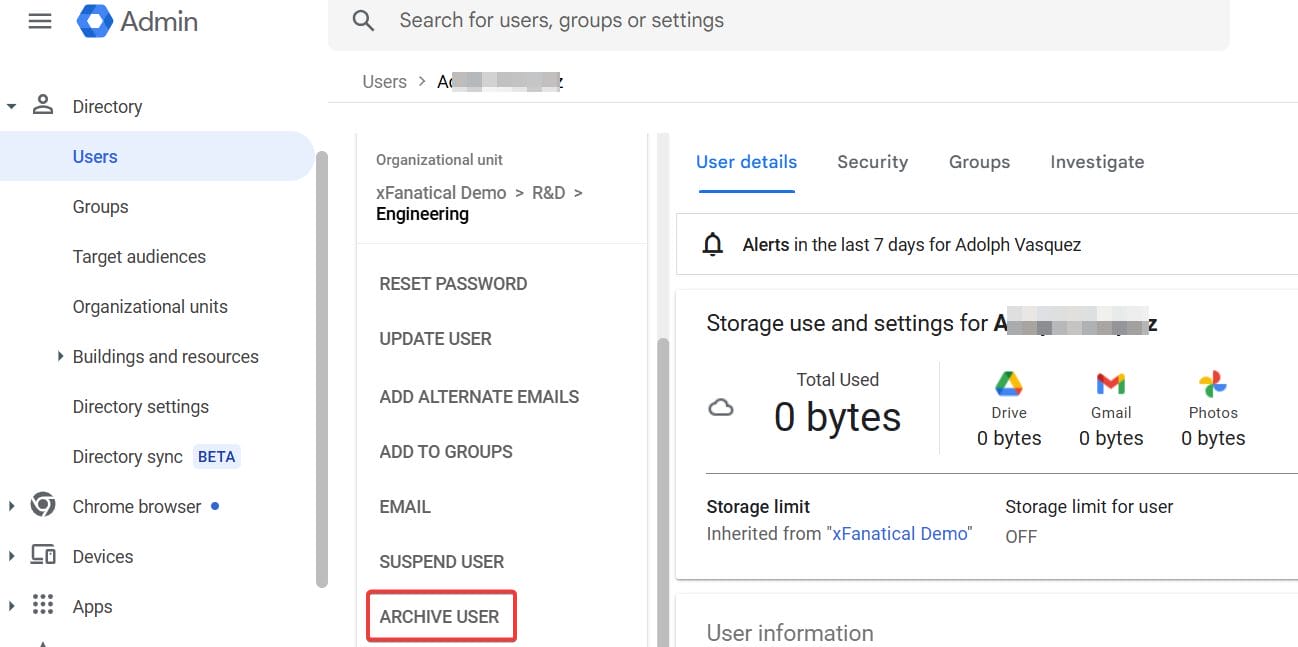Click the Chrome browser icon
The image size is (1298, 647).
click(x=43, y=505)
